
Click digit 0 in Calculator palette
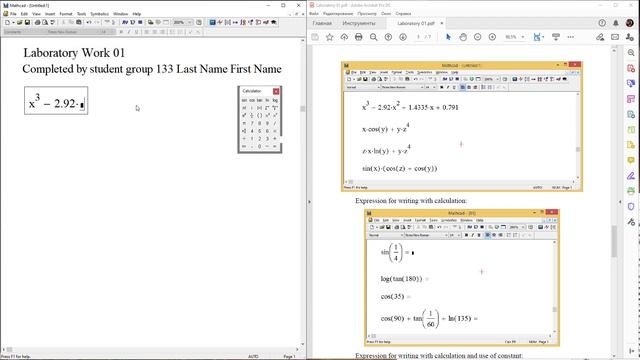pyautogui.click(x=260, y=146)
